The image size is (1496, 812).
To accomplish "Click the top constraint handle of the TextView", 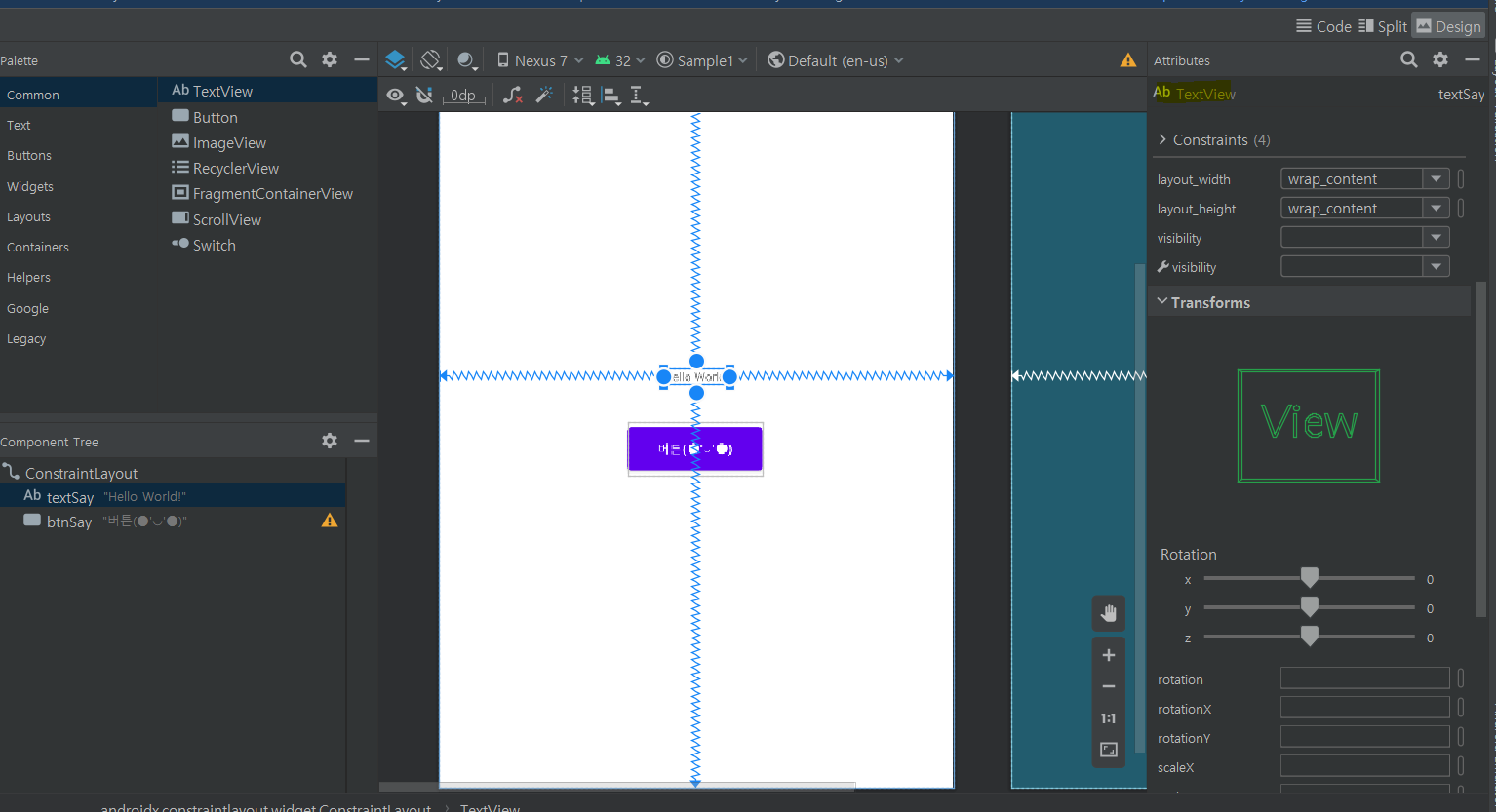I will (x=696, y=361).
